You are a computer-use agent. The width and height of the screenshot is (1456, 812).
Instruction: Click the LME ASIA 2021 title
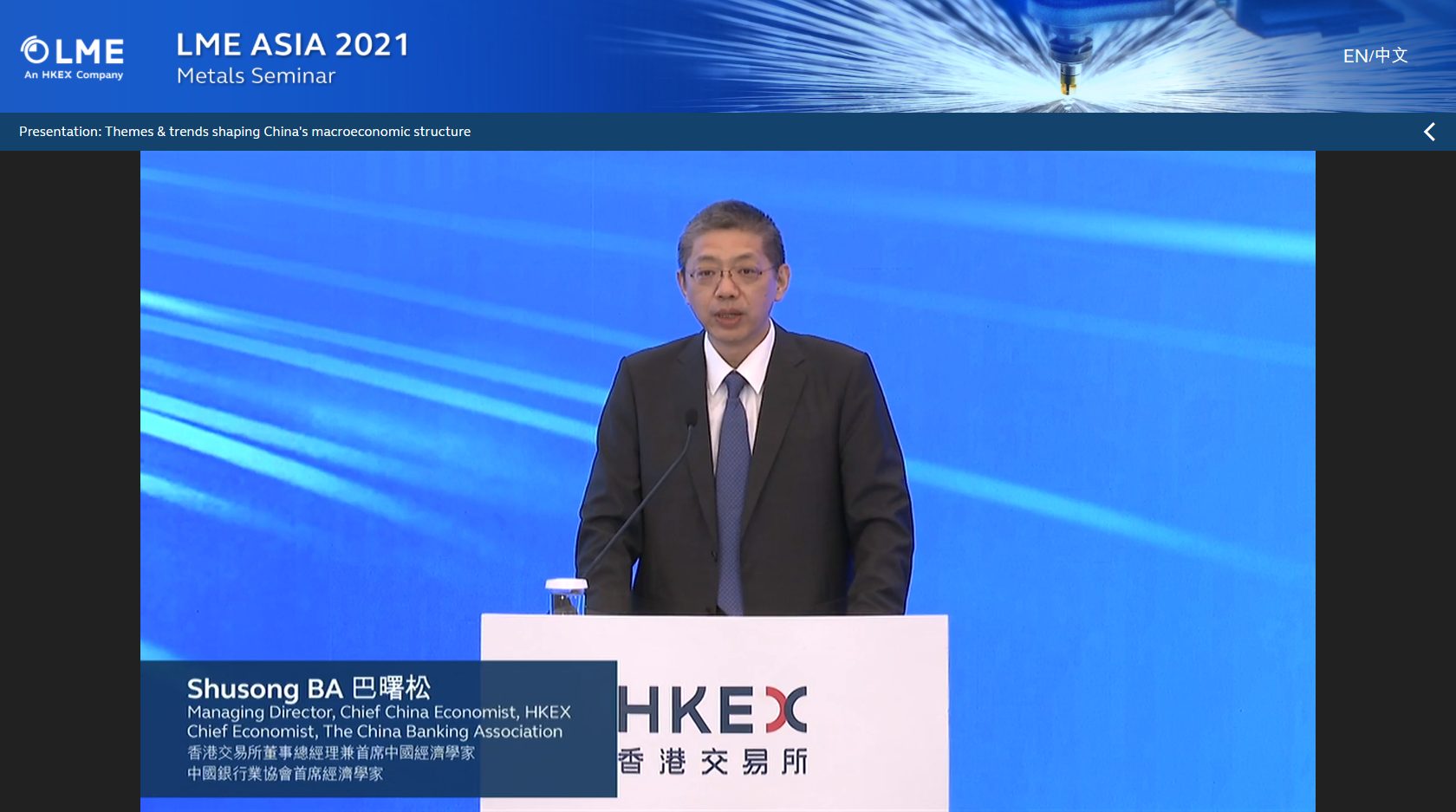click(292, 45)
